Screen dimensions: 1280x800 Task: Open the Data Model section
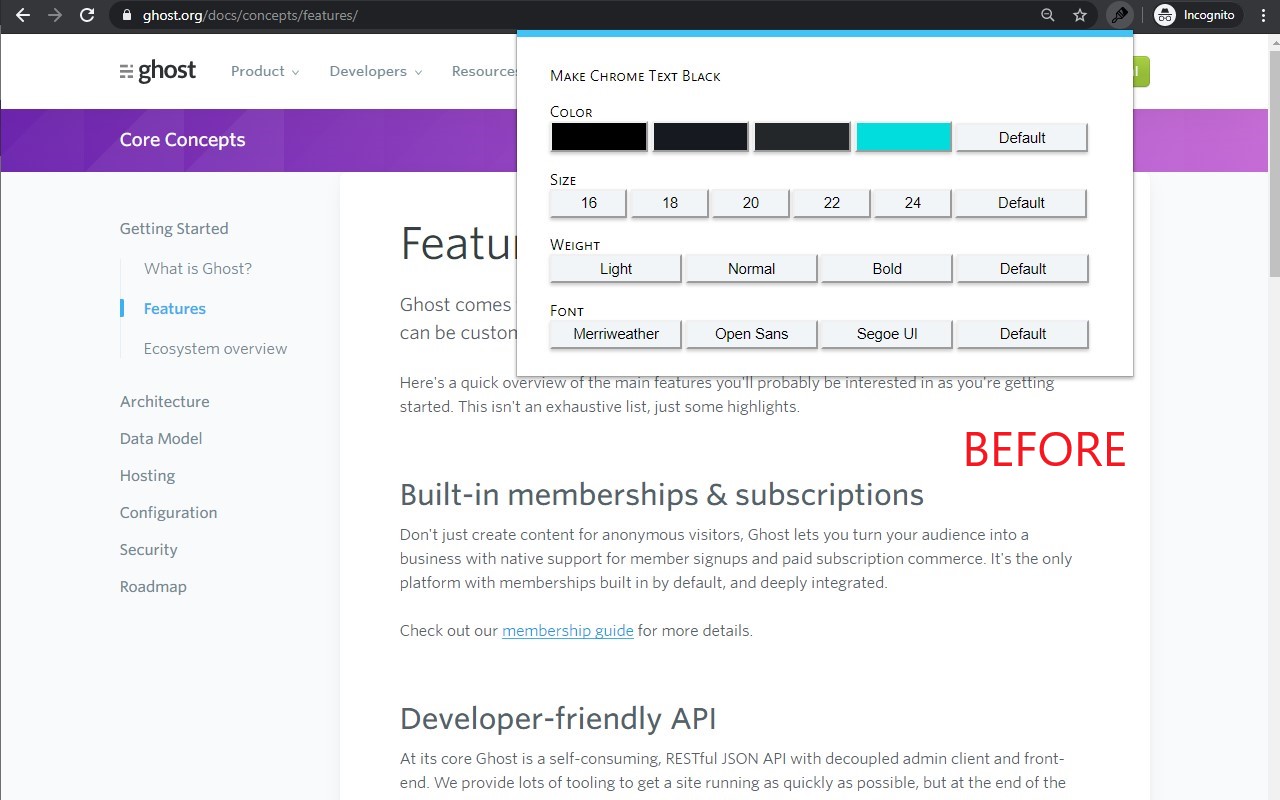coord(161,438)
